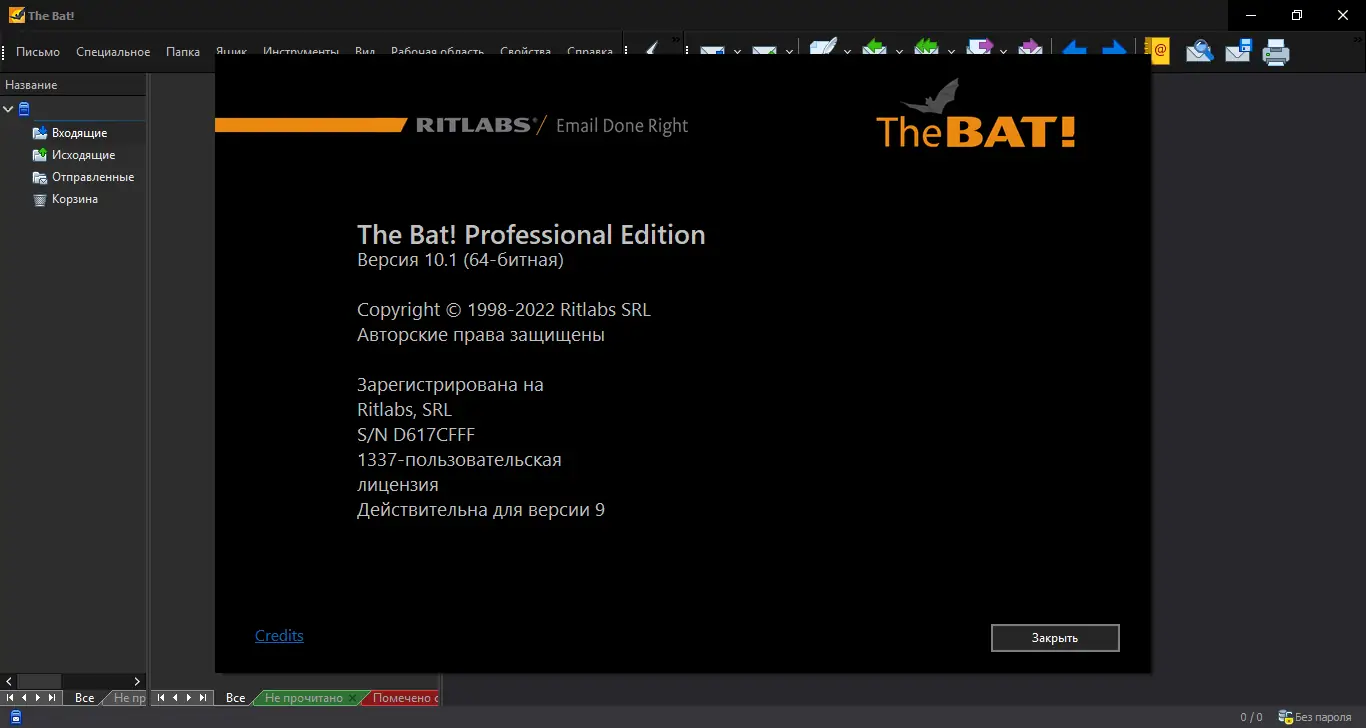Switch to the red Помечено tab
1366x728 pixels.
[x=404, y=698]
